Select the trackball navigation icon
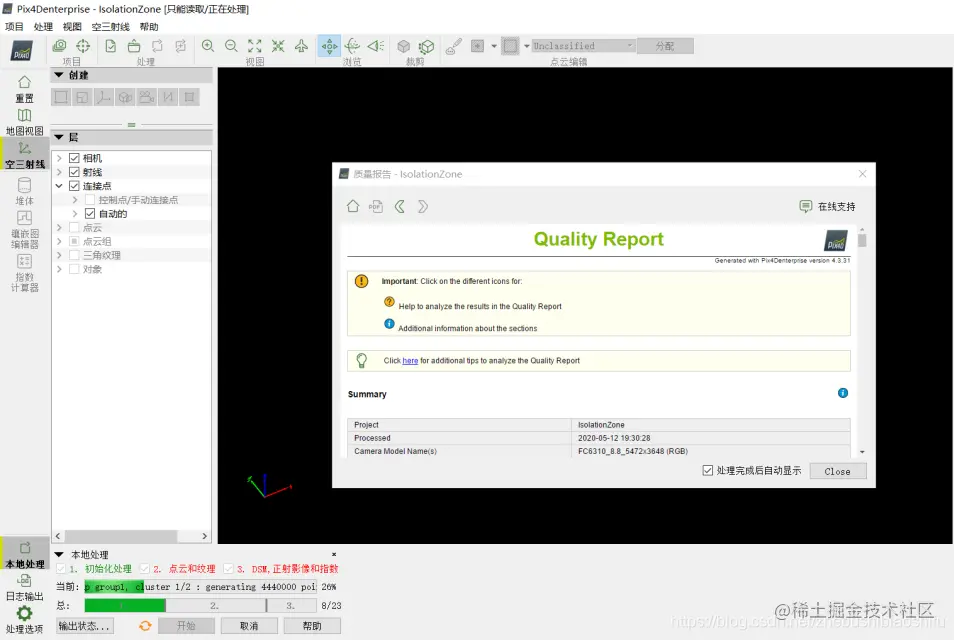Viewport: 954px width, 640px height. point(352,46)
